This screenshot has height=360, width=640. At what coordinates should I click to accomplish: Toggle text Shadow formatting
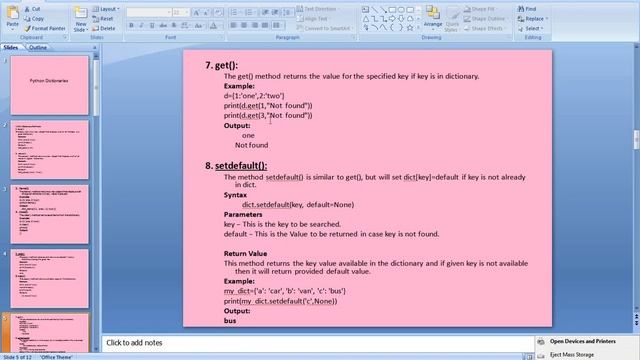tap(173, 26)
